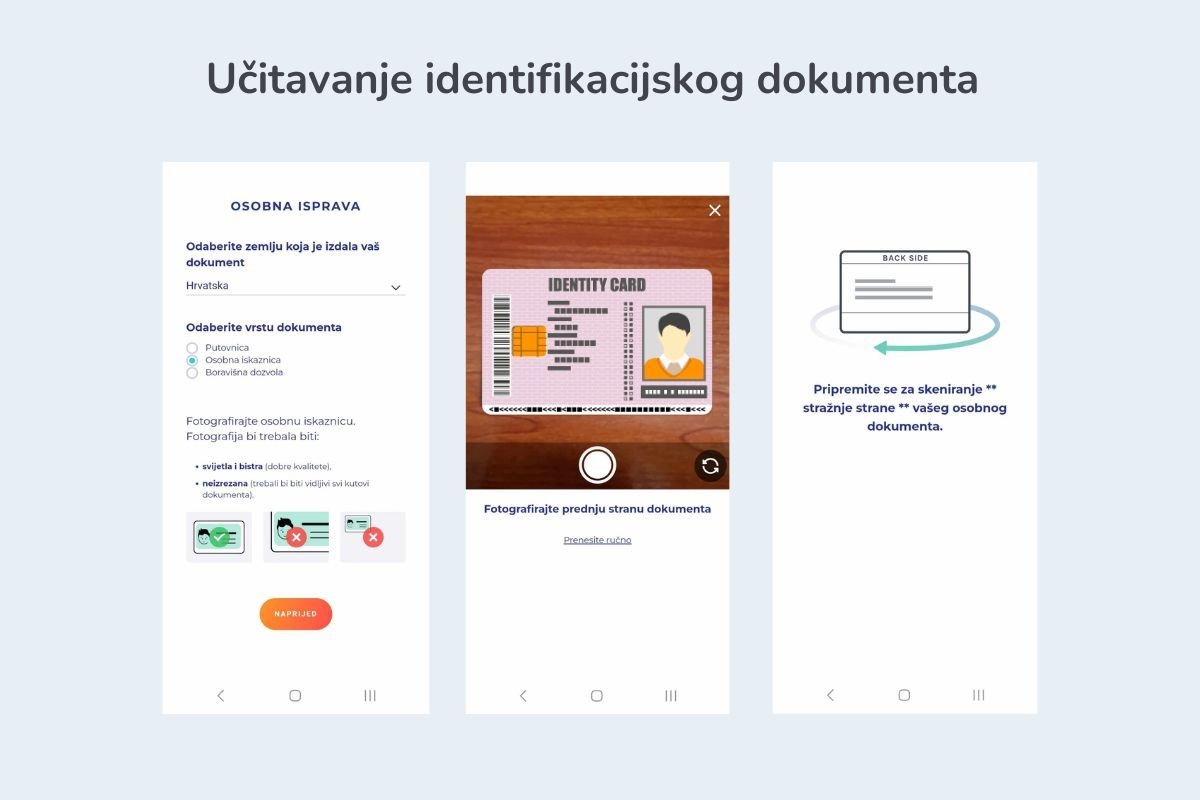Tap home button on camera phone screen
Screen dimensions: 1200x800
(597, 696)
